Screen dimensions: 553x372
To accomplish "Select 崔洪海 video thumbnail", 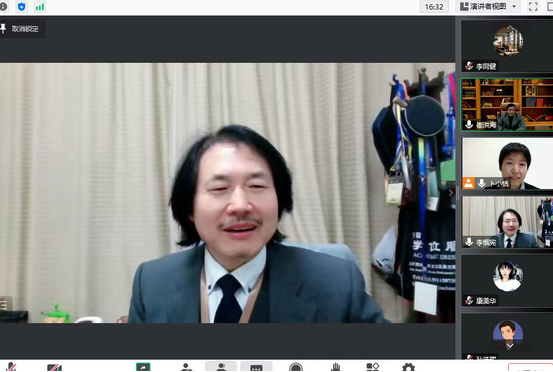I will (x=507, y=105).
